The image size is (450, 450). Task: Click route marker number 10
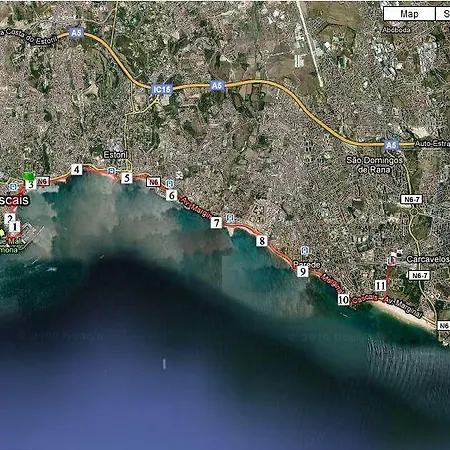click(x=343, y=300)
